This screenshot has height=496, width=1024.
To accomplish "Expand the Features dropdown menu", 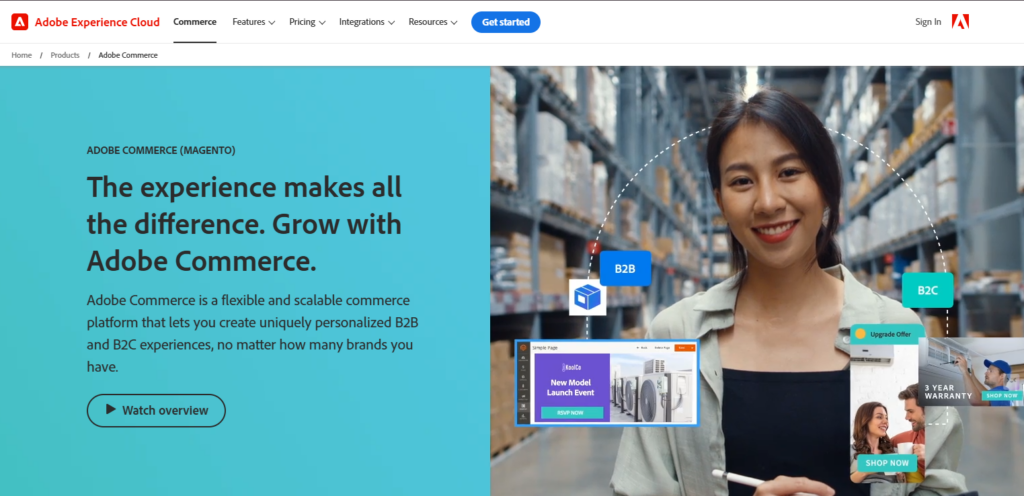I will click(x=253, y=22).
